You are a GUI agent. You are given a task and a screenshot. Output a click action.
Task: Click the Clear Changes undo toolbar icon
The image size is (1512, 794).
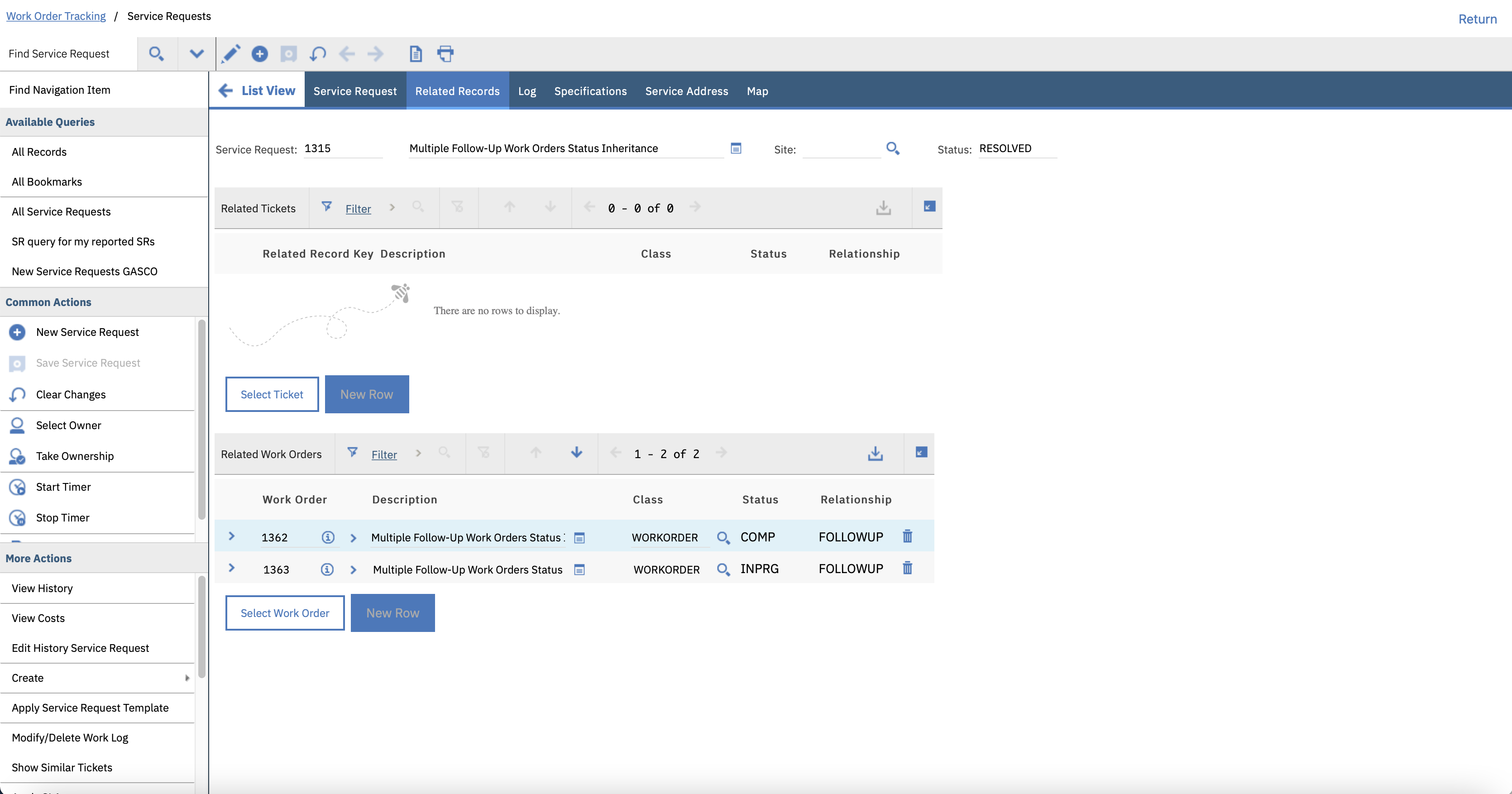click(317, 53)
